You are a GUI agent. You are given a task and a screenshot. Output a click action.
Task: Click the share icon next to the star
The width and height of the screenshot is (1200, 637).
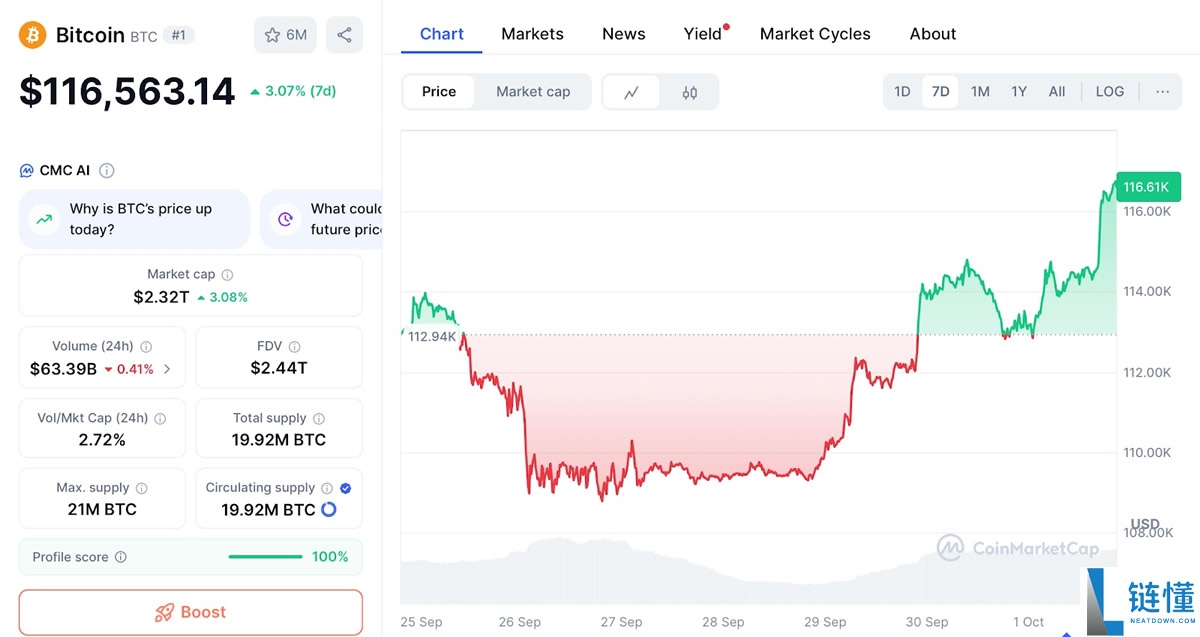[x=344, y=34]
